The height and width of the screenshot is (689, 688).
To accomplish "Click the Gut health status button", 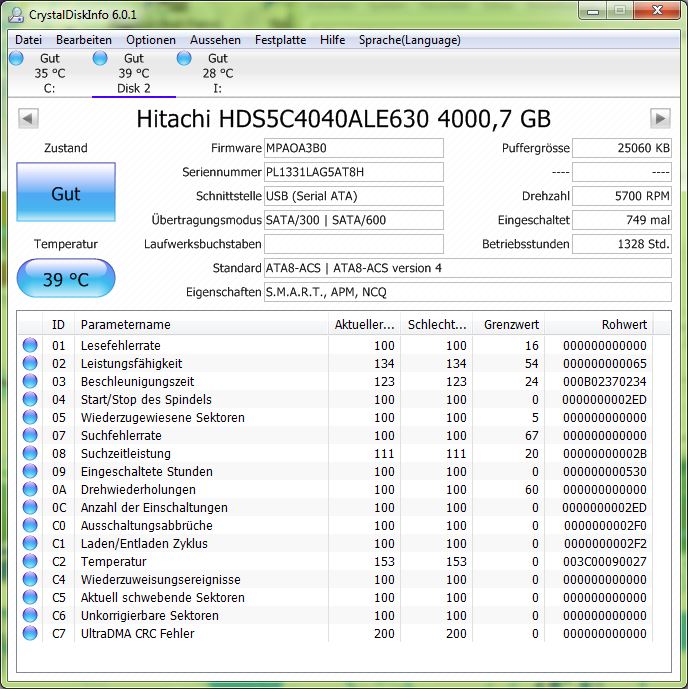I will tap(66, 192).
